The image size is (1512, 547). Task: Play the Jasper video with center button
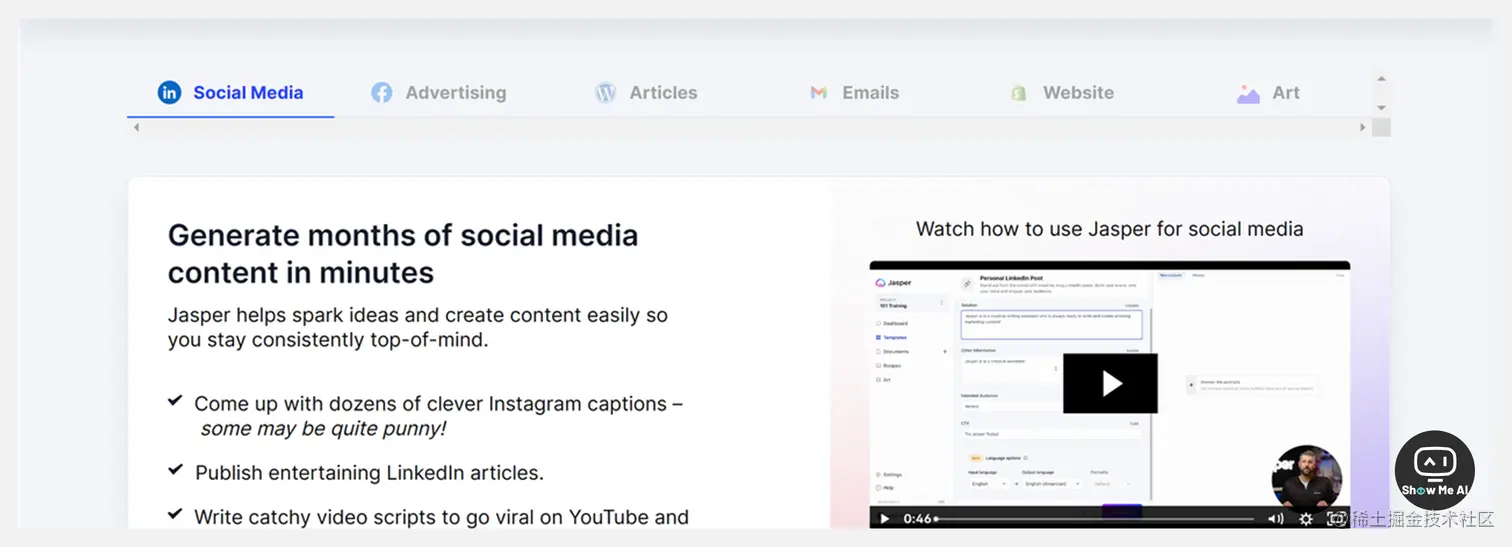click(1110, 383)
